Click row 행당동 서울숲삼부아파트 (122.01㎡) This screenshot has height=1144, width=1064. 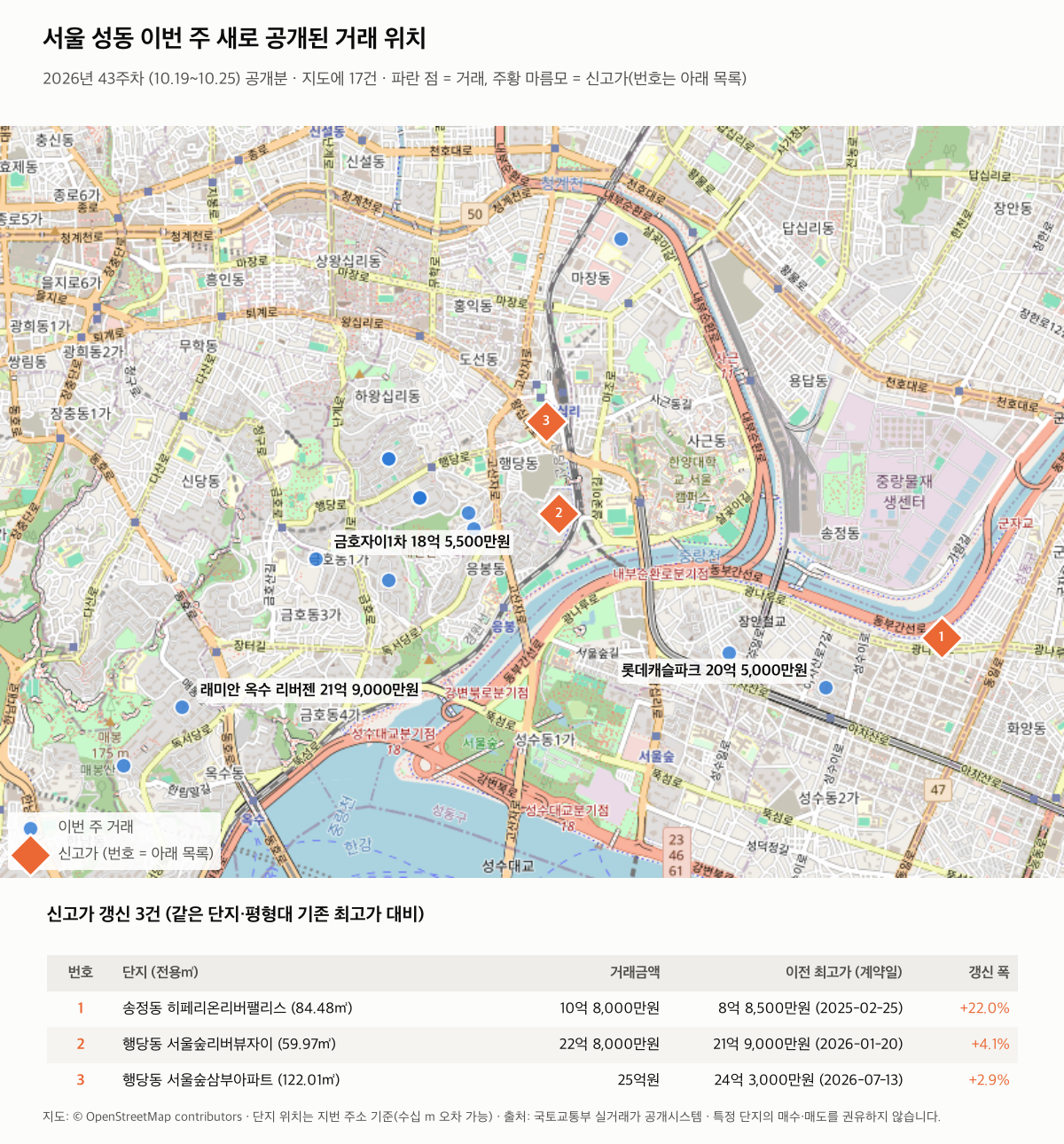point(532,1080)
